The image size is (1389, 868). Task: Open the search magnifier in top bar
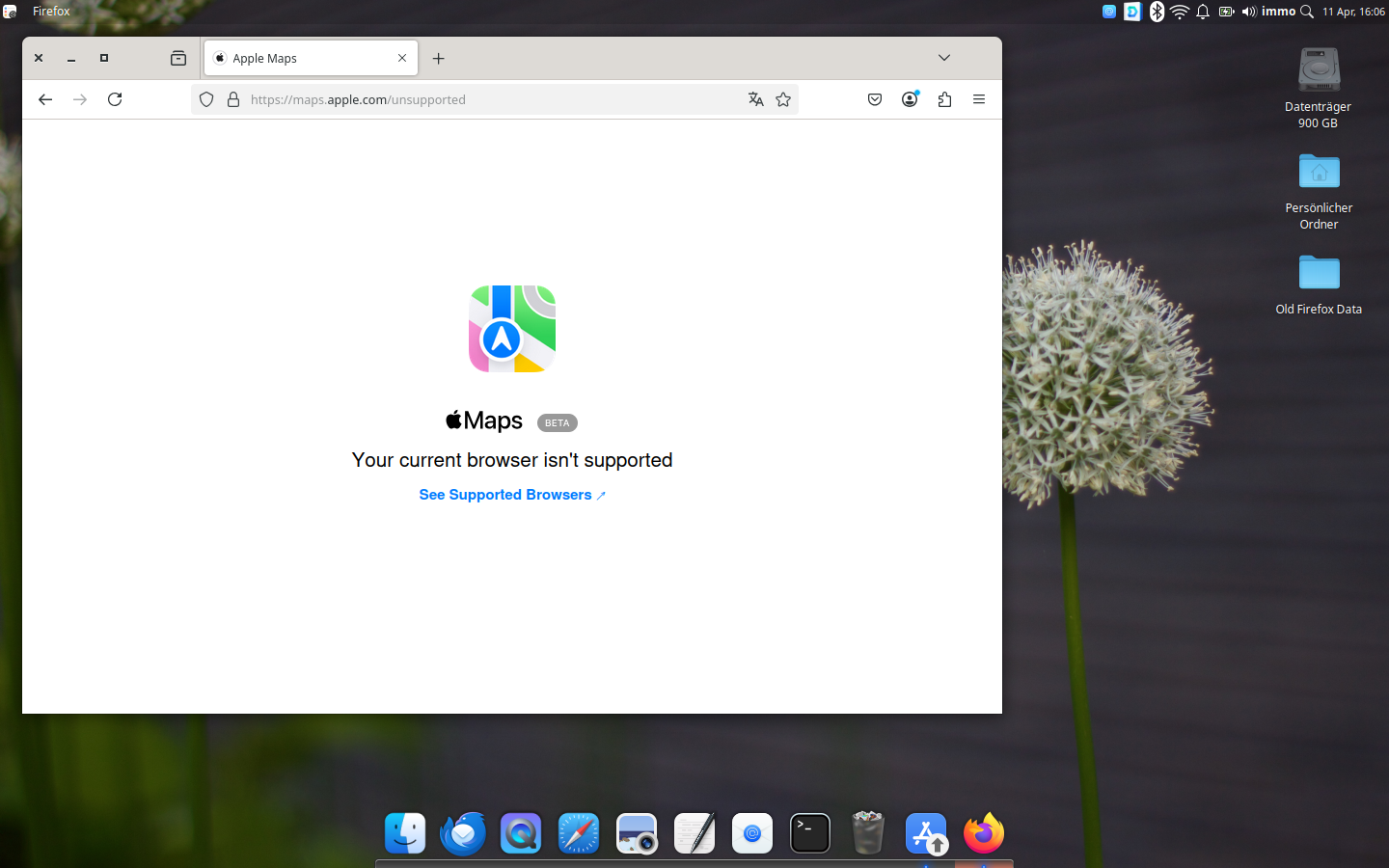click(1307, 12)
